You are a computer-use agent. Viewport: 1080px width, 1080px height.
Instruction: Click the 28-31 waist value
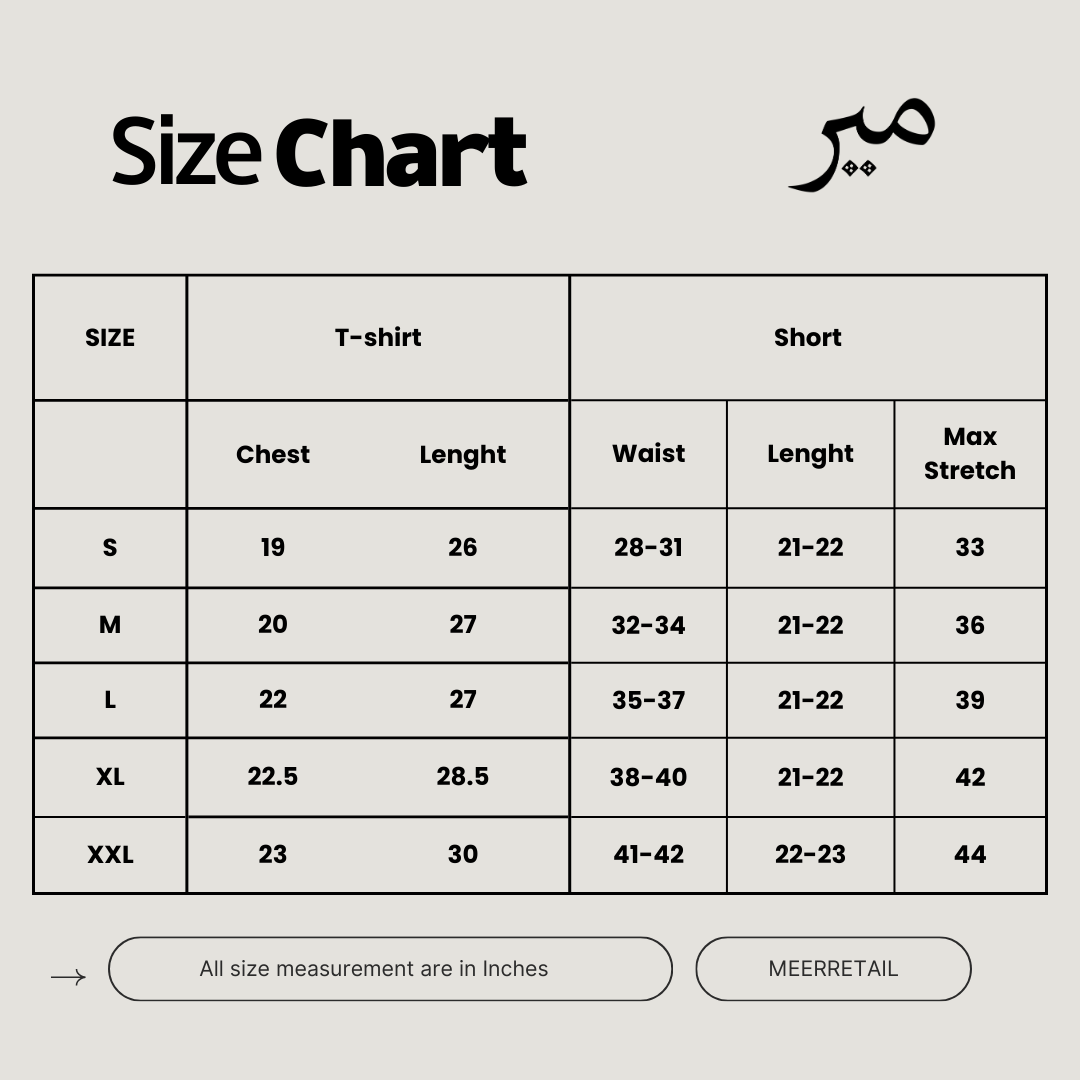click(649, 547)
